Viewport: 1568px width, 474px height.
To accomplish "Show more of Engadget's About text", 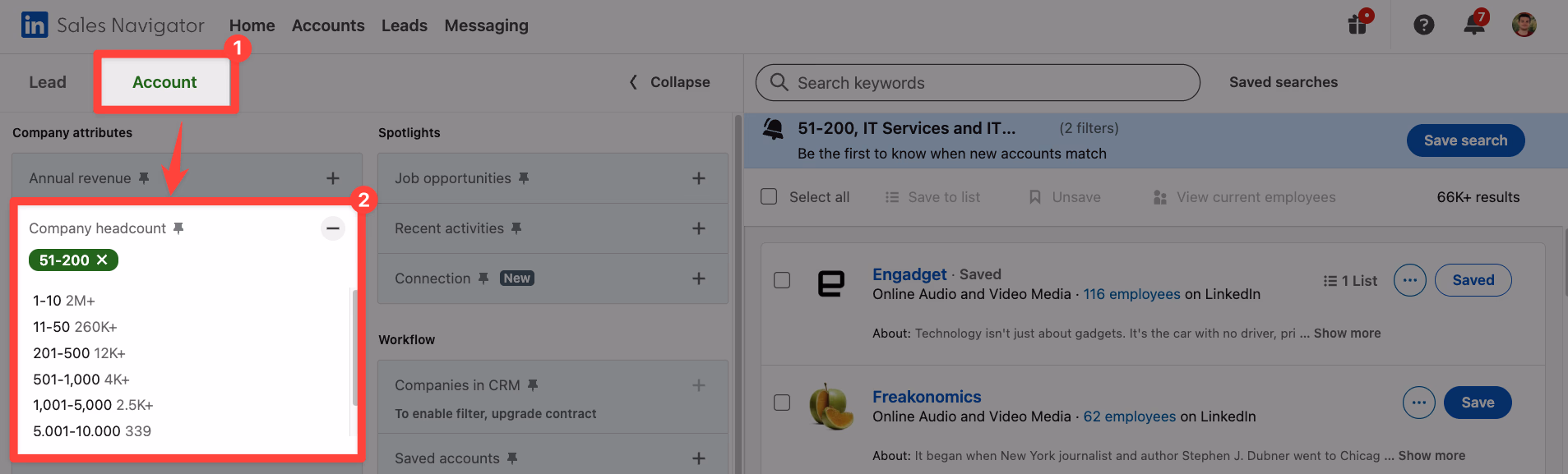I will click(1347, 334).
